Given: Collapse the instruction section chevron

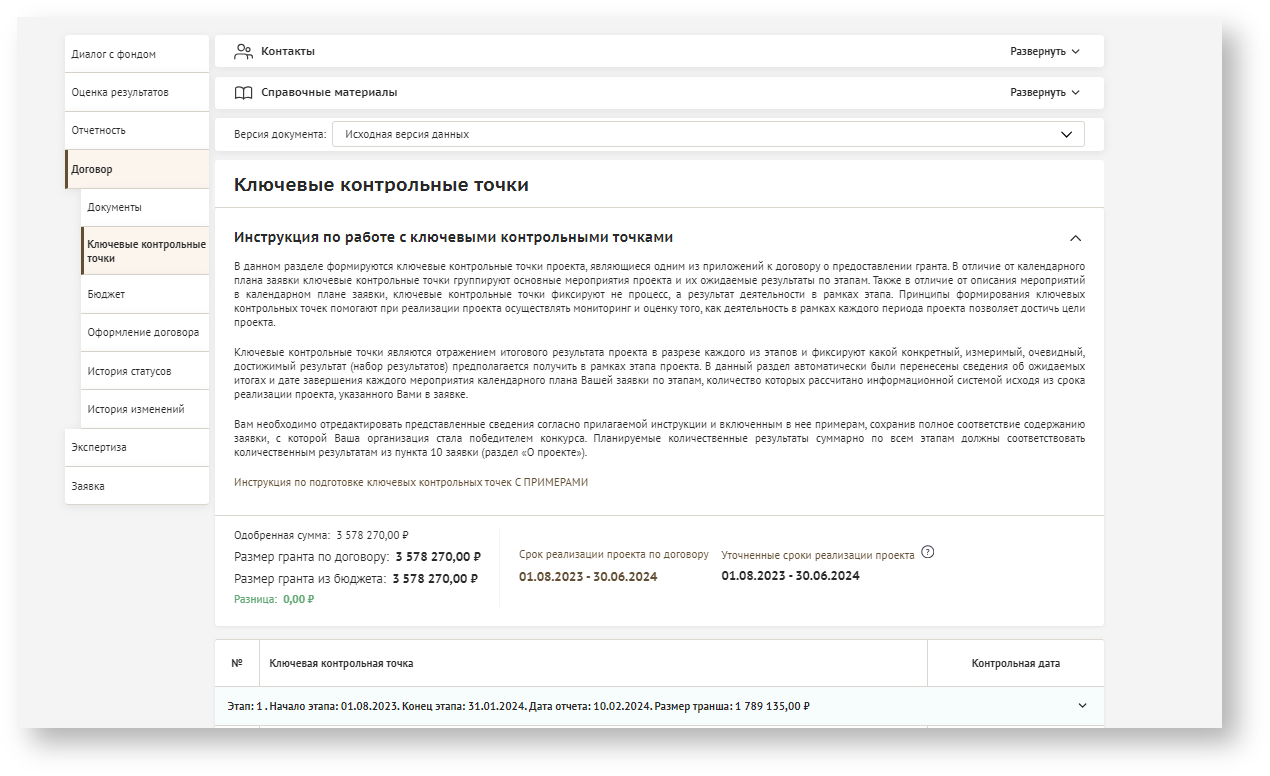Looking at the screenshot, I should click(1075, 238).
